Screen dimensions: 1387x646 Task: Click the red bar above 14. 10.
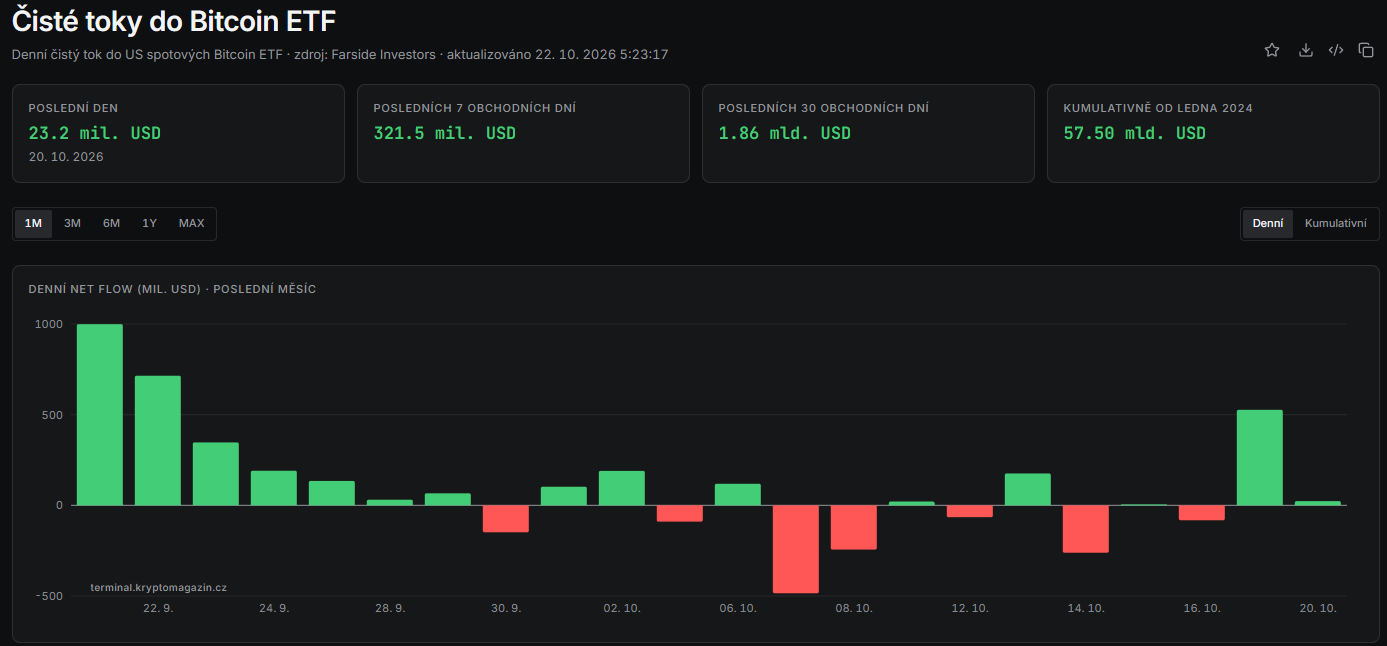tap(1086, 528)
